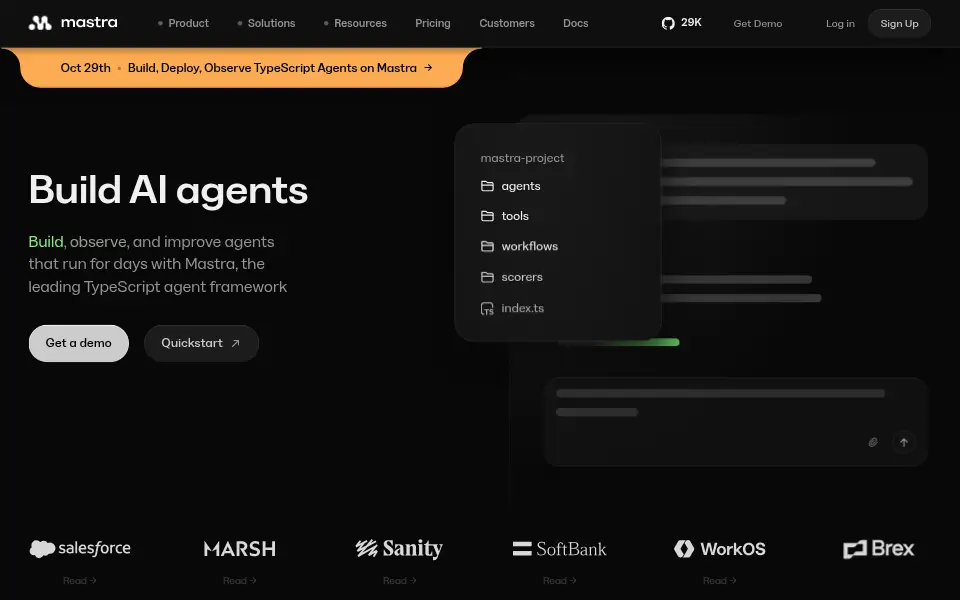Click the Get a demo button

click(79, 343)
